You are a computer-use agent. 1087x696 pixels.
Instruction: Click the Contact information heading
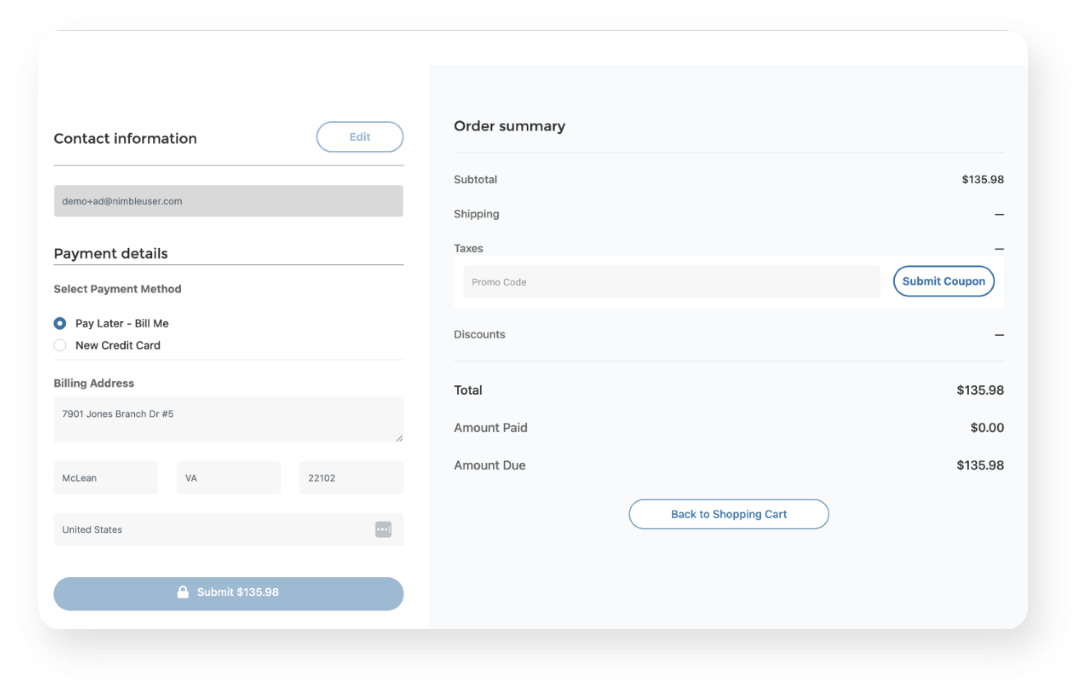click(125, 138)
